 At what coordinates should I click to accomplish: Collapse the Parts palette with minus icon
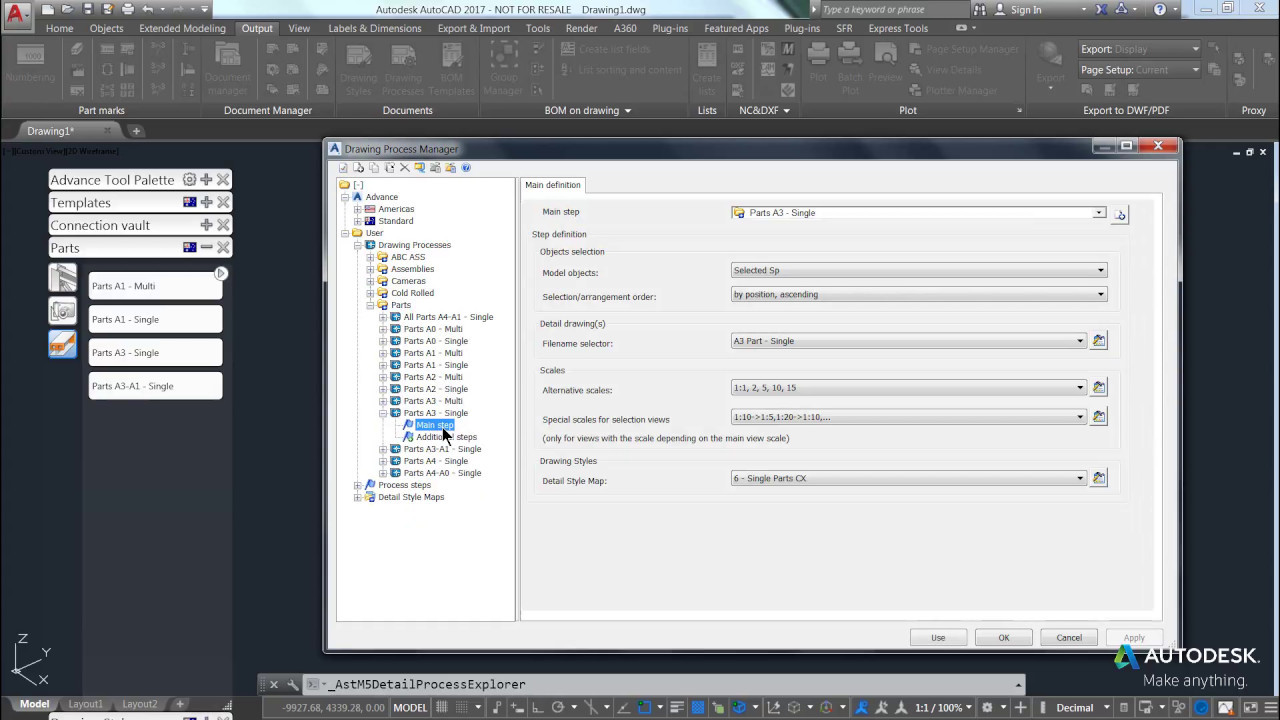pyautogui.click(x=206, y=247)
